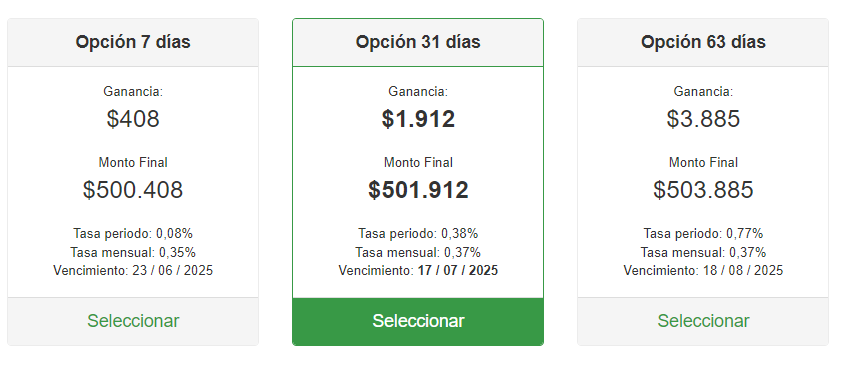Screen dimensions: 856x368
Task: Click the $501.912 monto final
Action: pos(418,190)
